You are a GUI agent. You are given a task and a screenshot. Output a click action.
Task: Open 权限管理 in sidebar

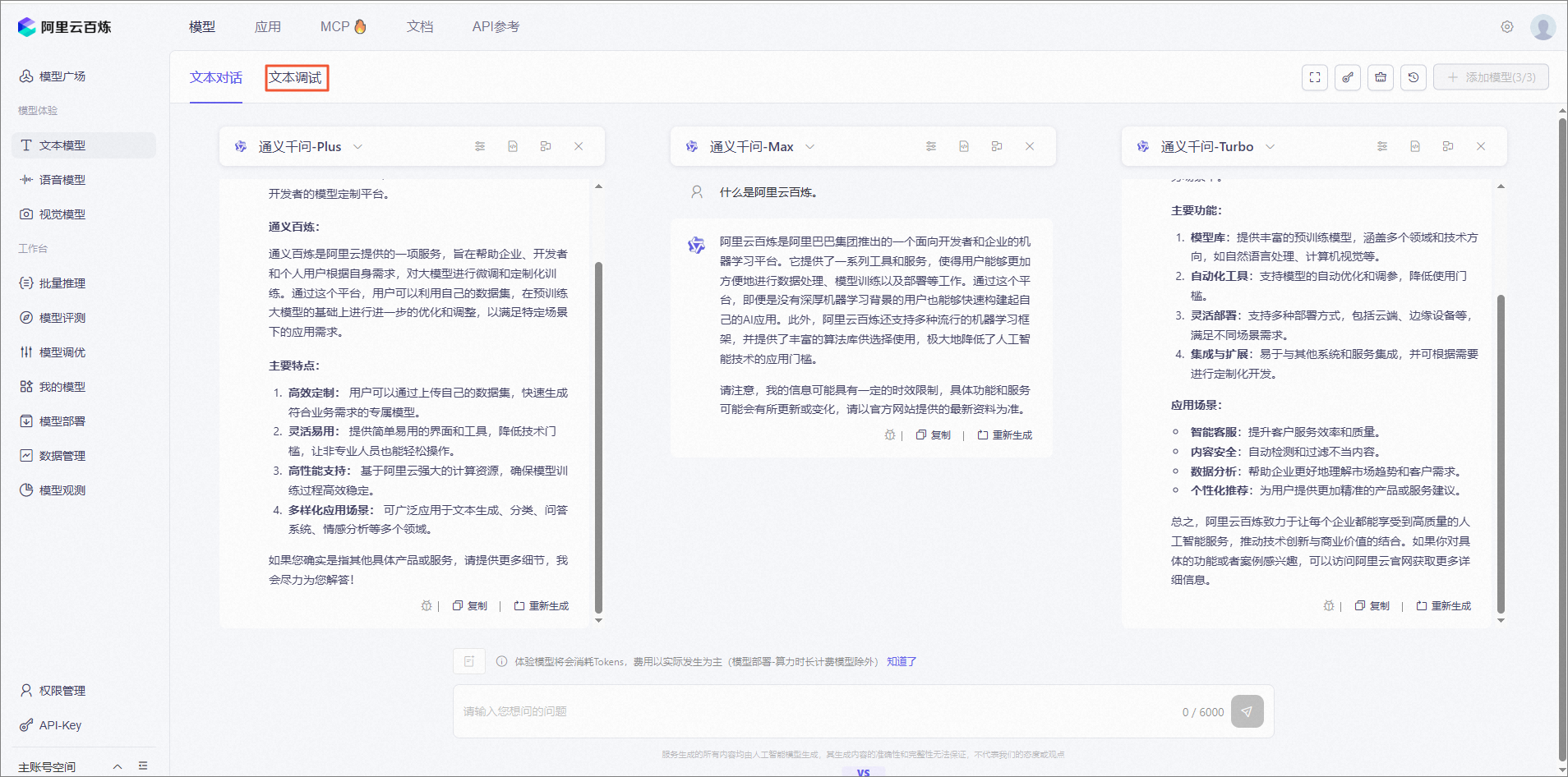pyautogui.click(x=84, y=691)
